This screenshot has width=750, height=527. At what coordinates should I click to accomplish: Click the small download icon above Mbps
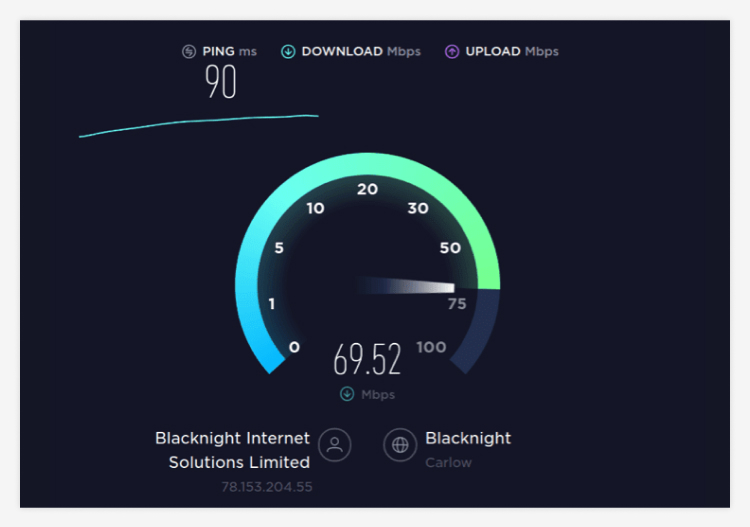tap(347, 394)
